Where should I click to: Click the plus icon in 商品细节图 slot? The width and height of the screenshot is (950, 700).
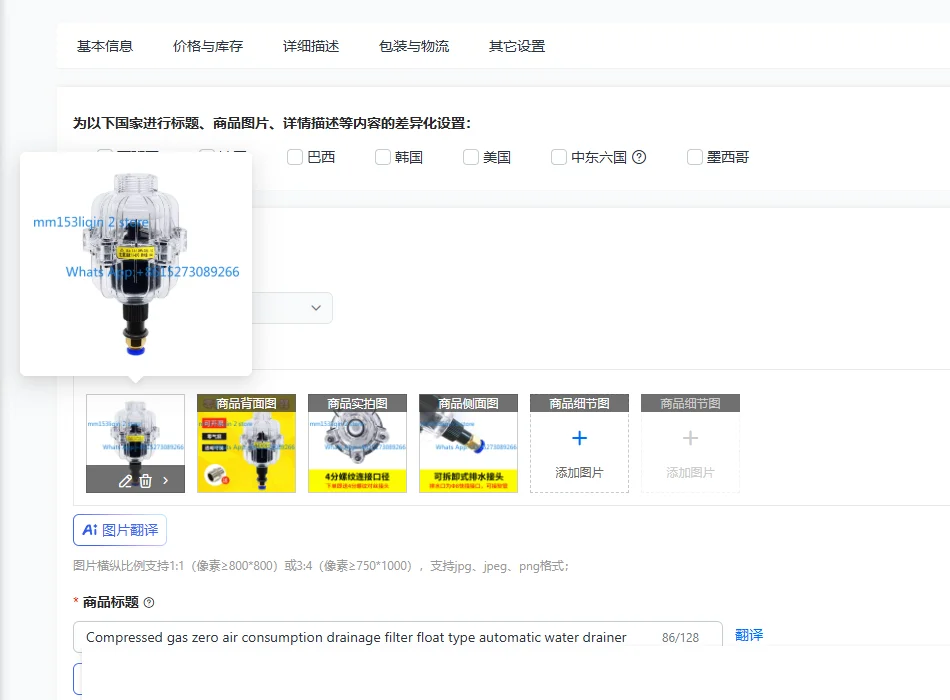(579, 438)
